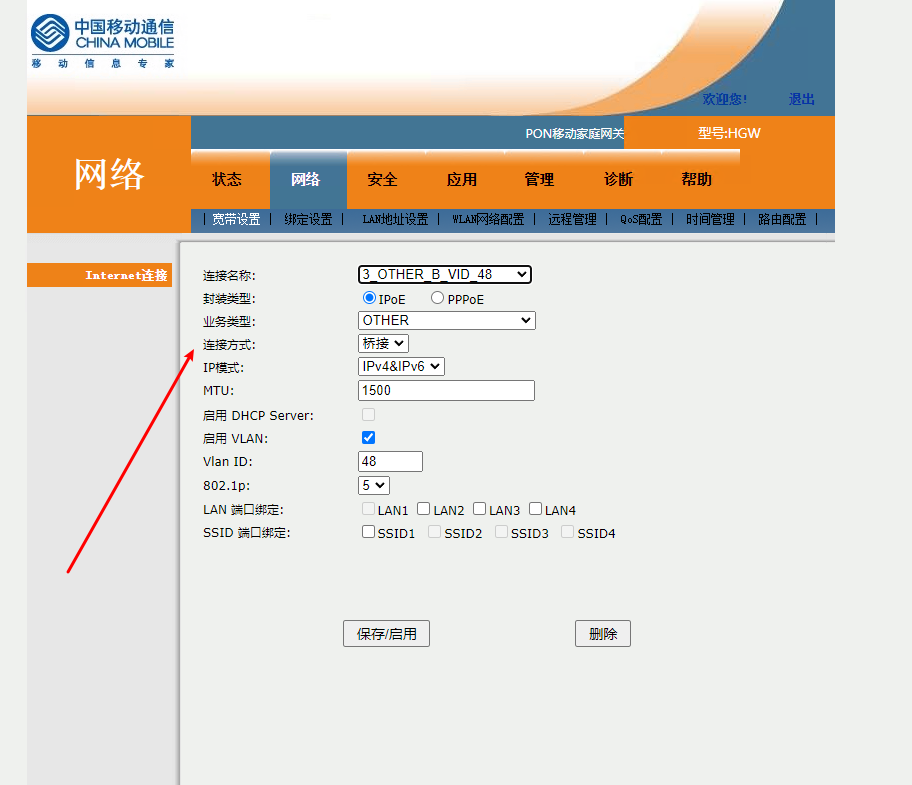Open the 连接方式 桥接 dropdown
The image size is (912, 785).
pyautogui.click(x=383, y=344)
